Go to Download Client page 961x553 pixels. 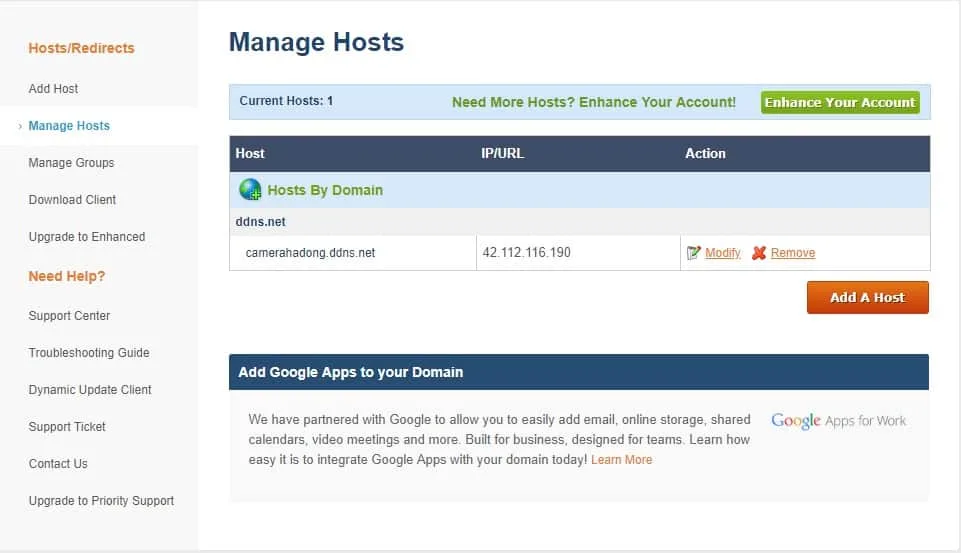72,200
